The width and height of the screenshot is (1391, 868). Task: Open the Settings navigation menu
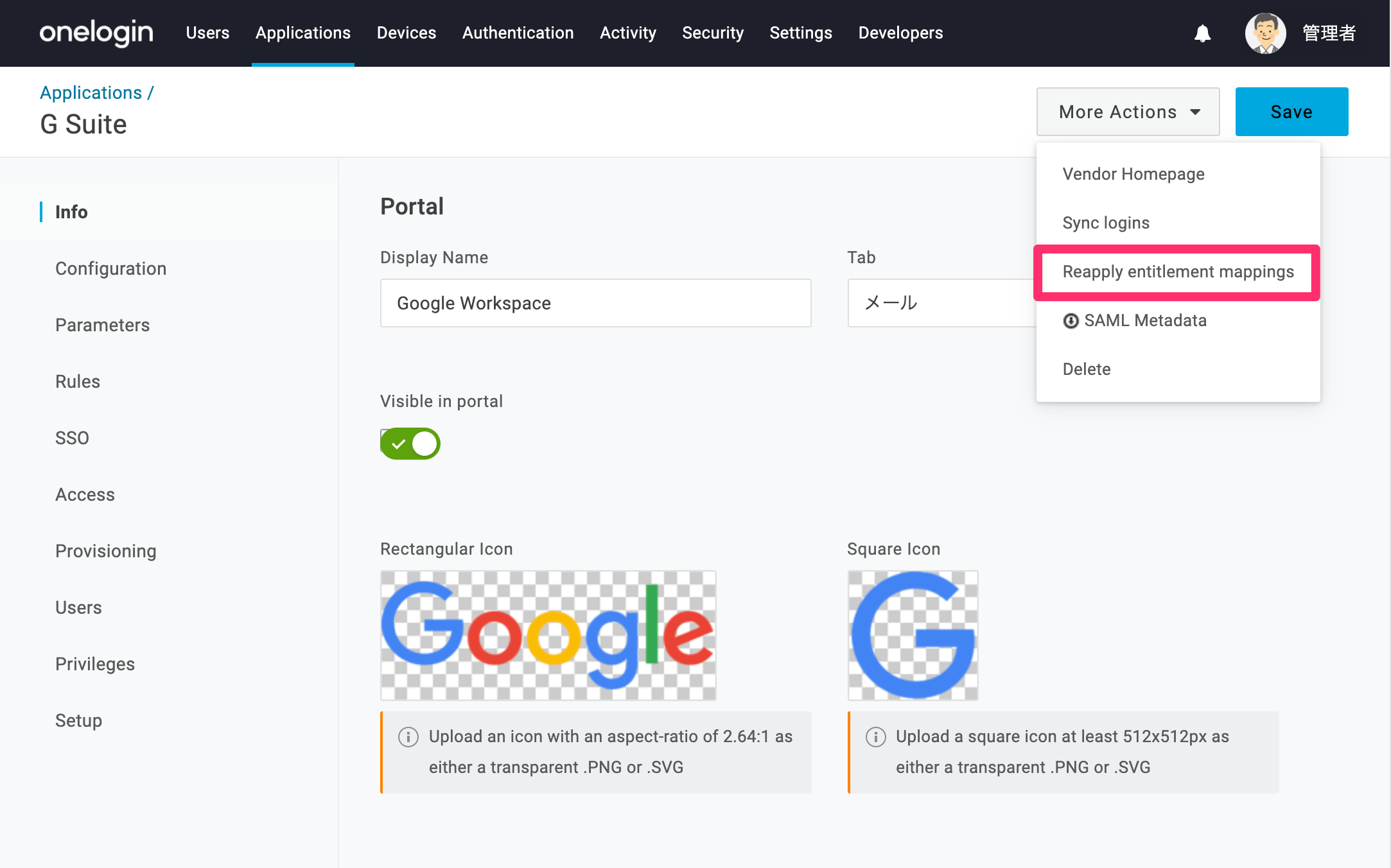point(801,33)
